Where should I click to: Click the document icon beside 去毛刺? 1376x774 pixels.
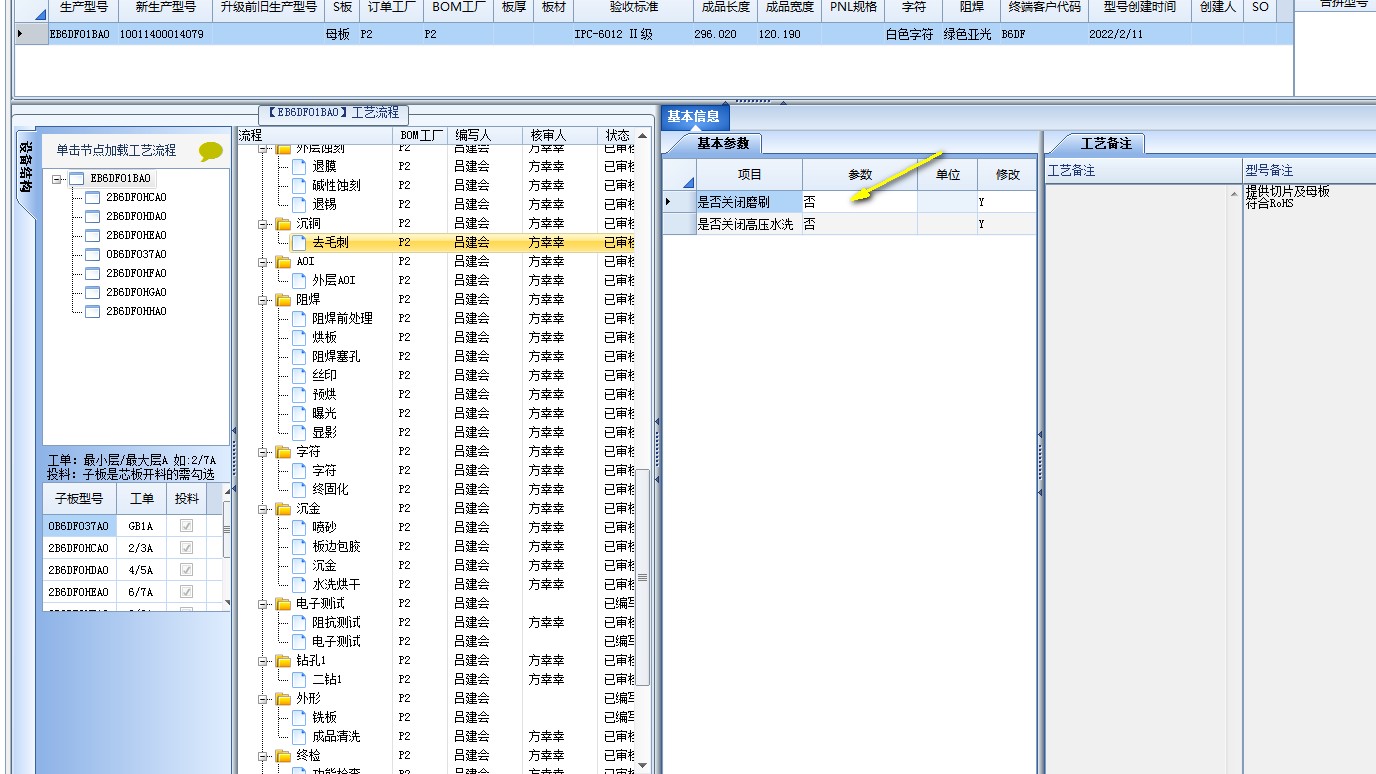tap(298, 242)
